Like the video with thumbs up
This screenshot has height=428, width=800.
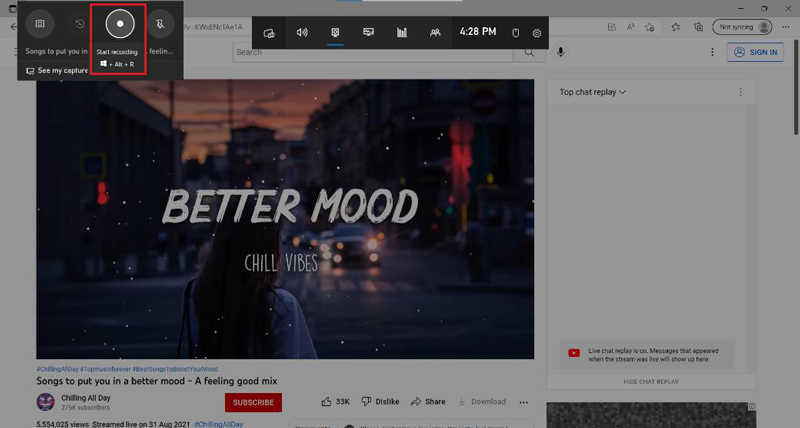tap(328, 402)
